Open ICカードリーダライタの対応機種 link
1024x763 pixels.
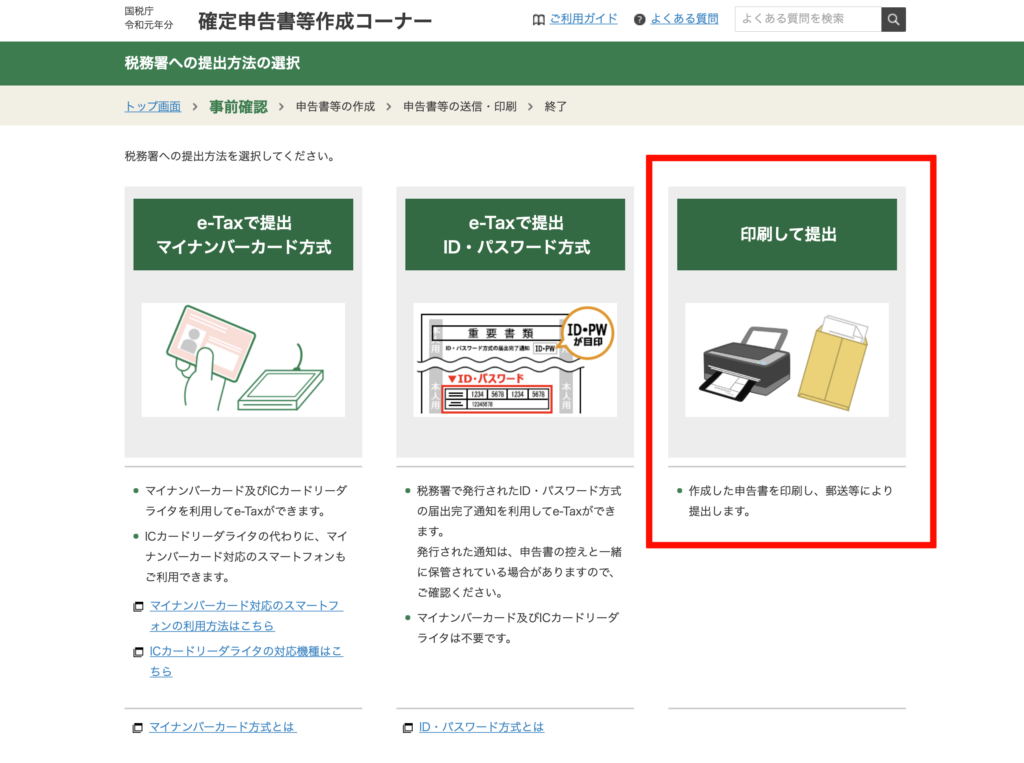pyautogui.click(x=246, y=661)
